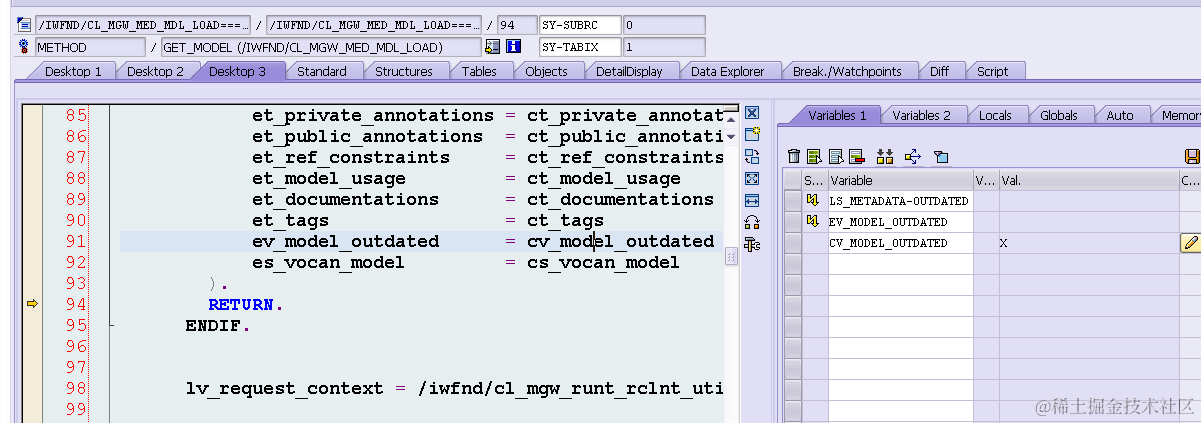Click the program document icon in header

(x=24, y=23)
